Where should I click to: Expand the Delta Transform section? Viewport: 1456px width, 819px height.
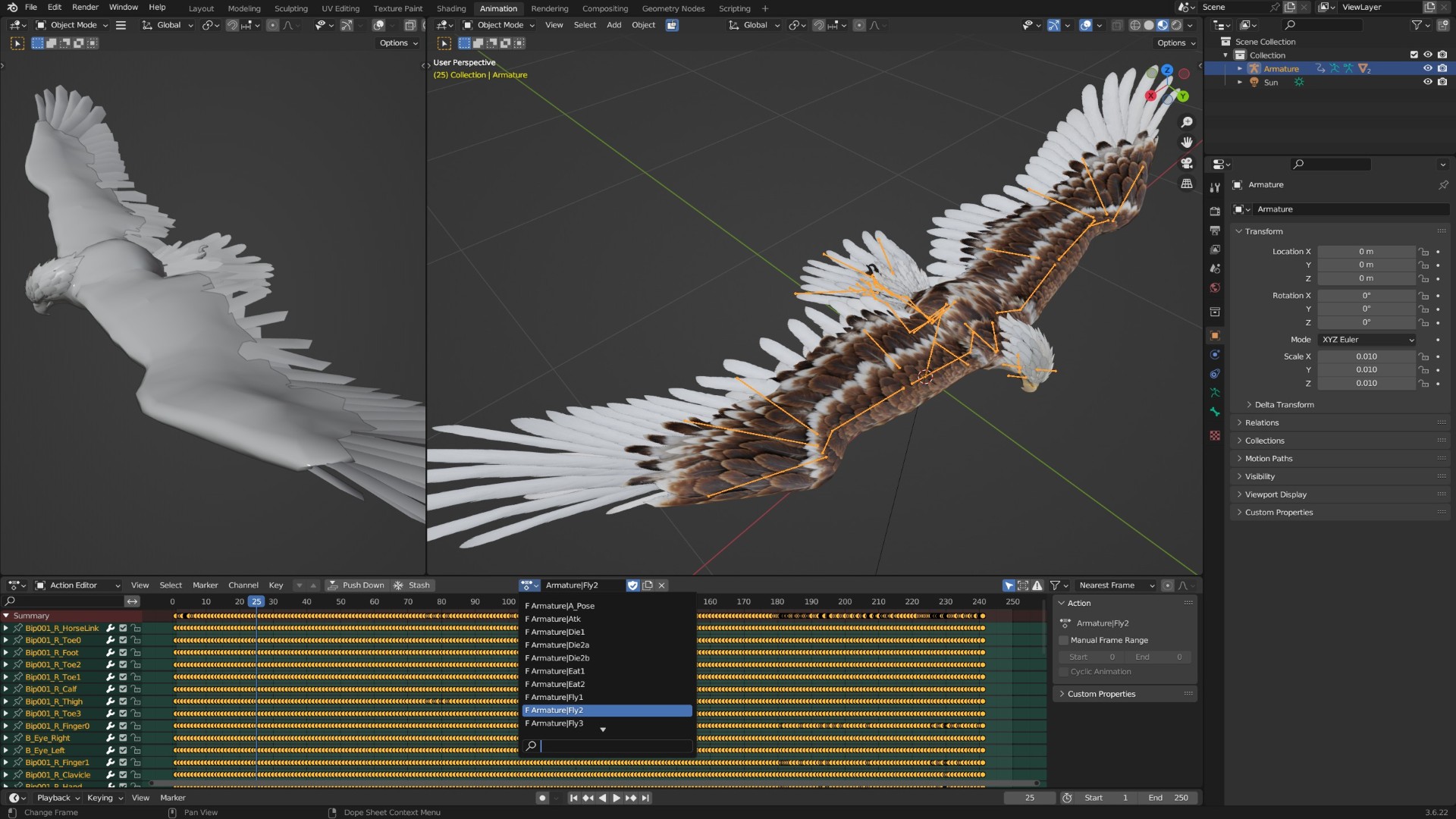1283,405
